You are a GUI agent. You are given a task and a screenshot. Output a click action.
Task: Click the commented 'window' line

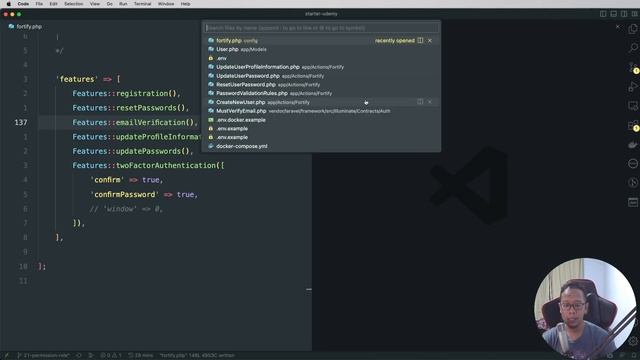127,209
